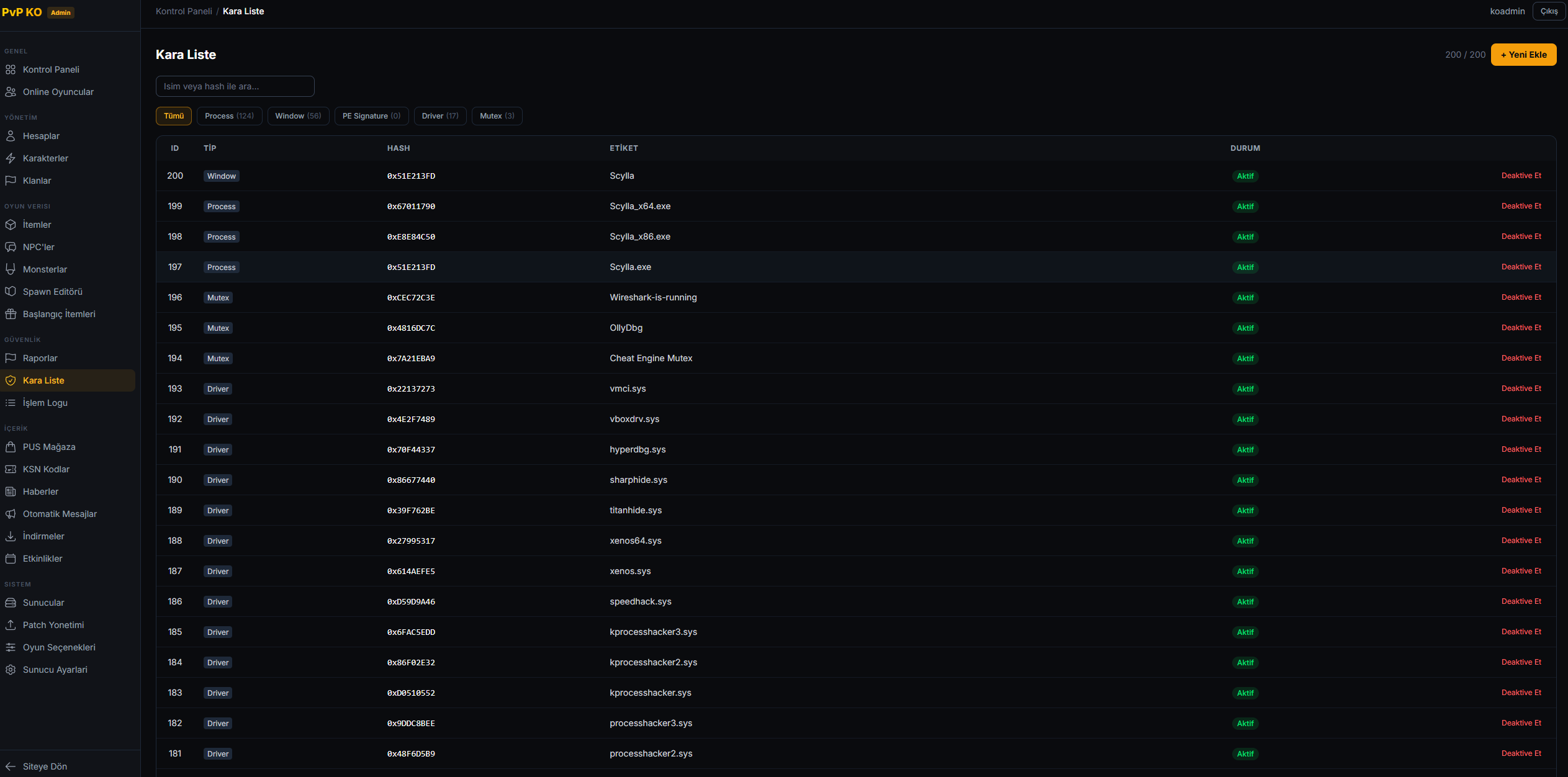1568x777 pixels.
Task: Click the İşlem Logu list icon
Action: (x=11, y=403)
